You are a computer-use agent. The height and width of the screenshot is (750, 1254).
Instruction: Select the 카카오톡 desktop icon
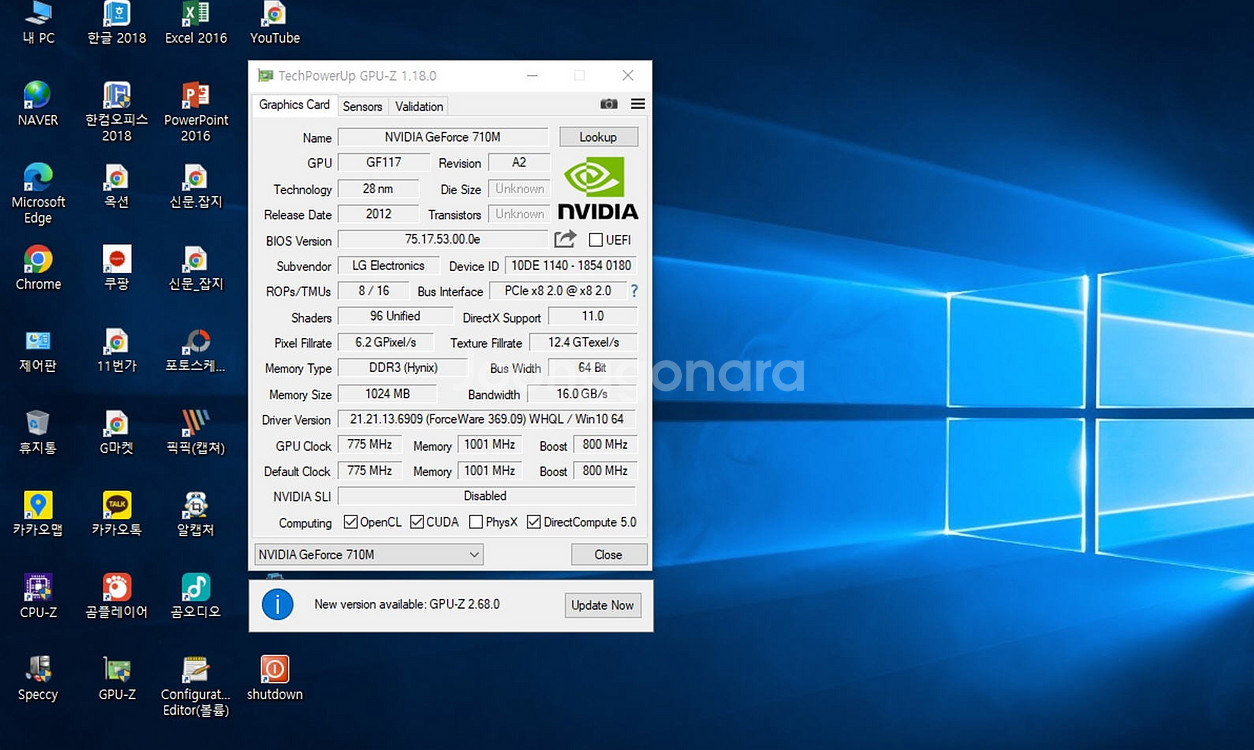click(x=116, y=514)
